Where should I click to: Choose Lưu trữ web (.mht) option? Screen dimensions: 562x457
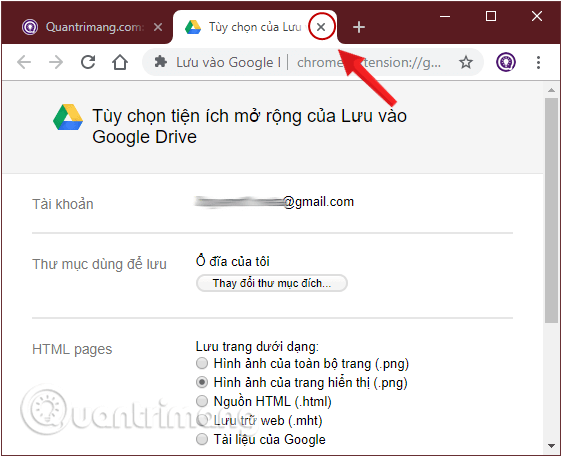(202, 420)
